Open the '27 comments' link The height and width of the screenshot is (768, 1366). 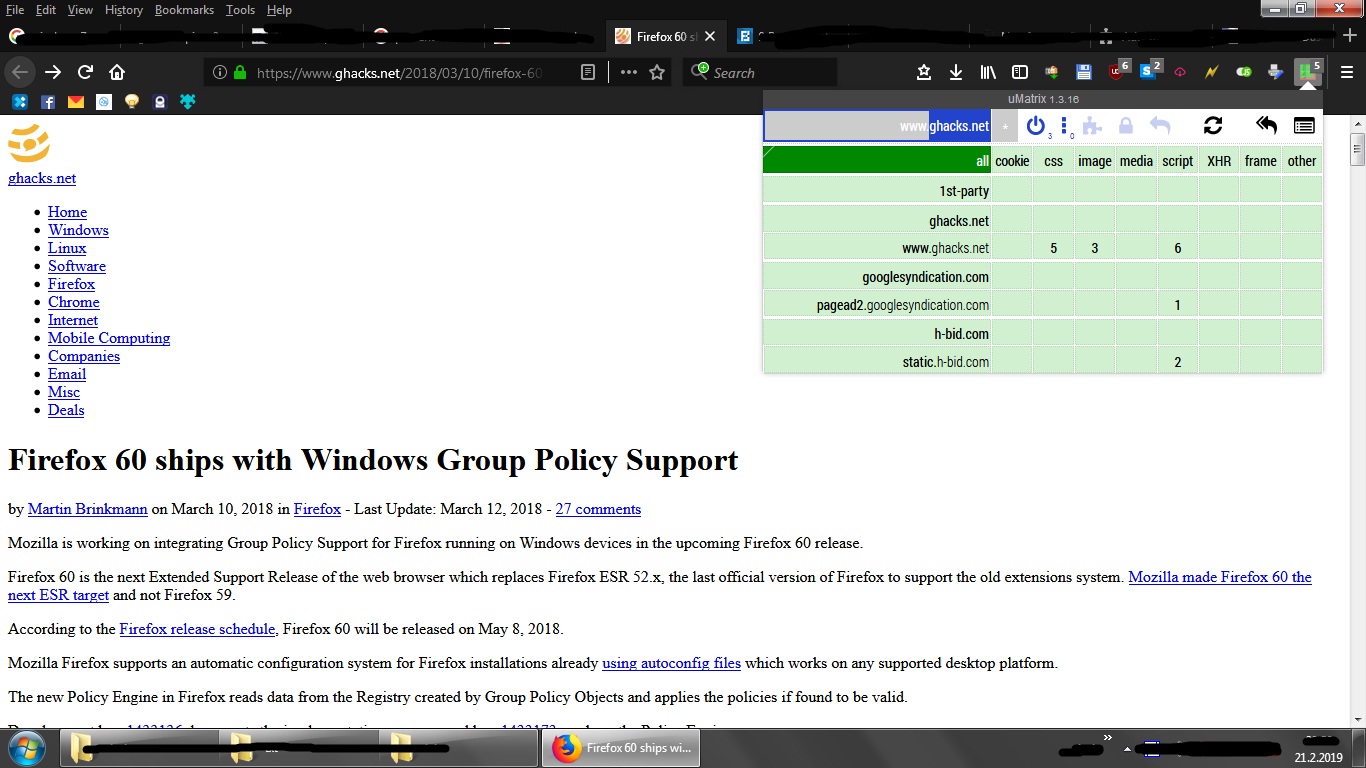tap(597, 509)
